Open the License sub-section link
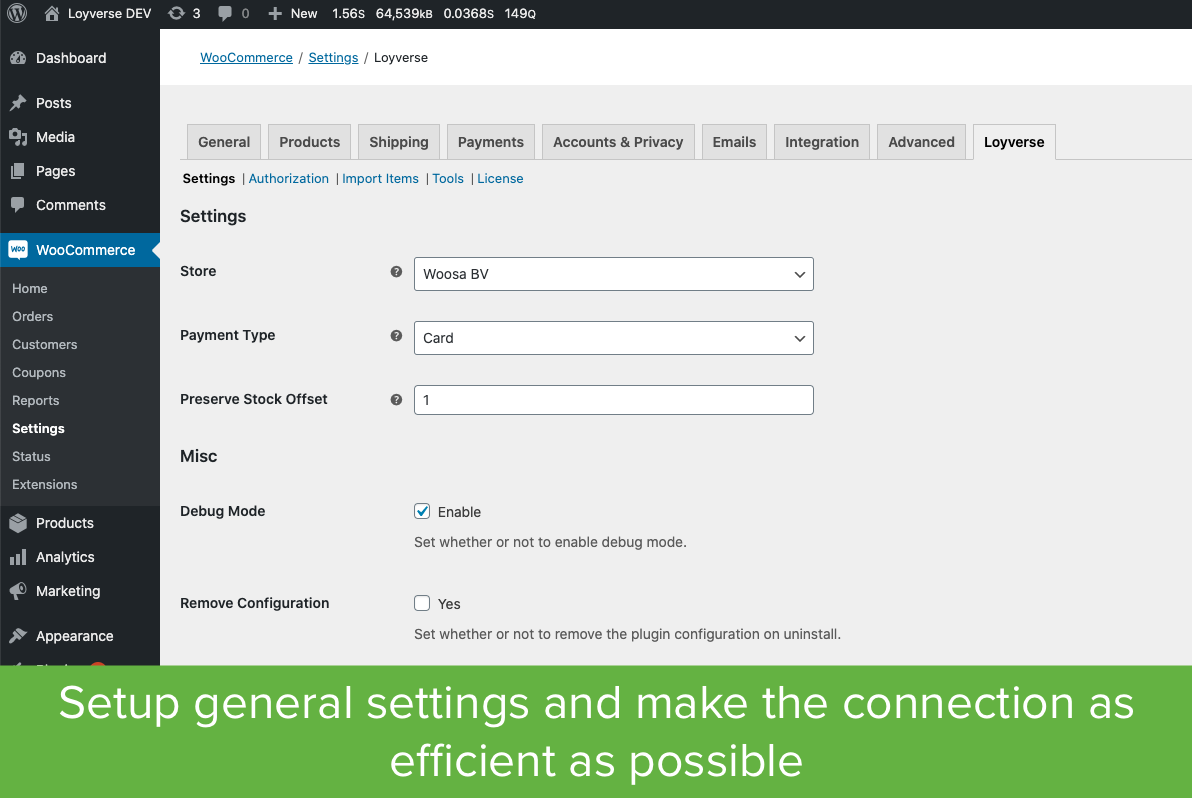Viewport: 1192px width, 798px height. pos(500,179)
